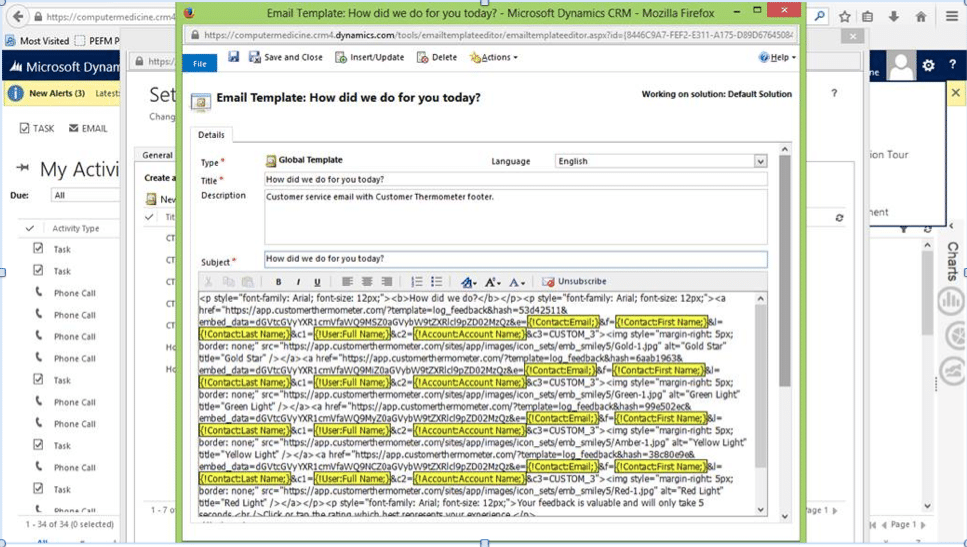Toggle select-all checkmark beside Activity Type
Screen dimensions: 967x547
29,228
